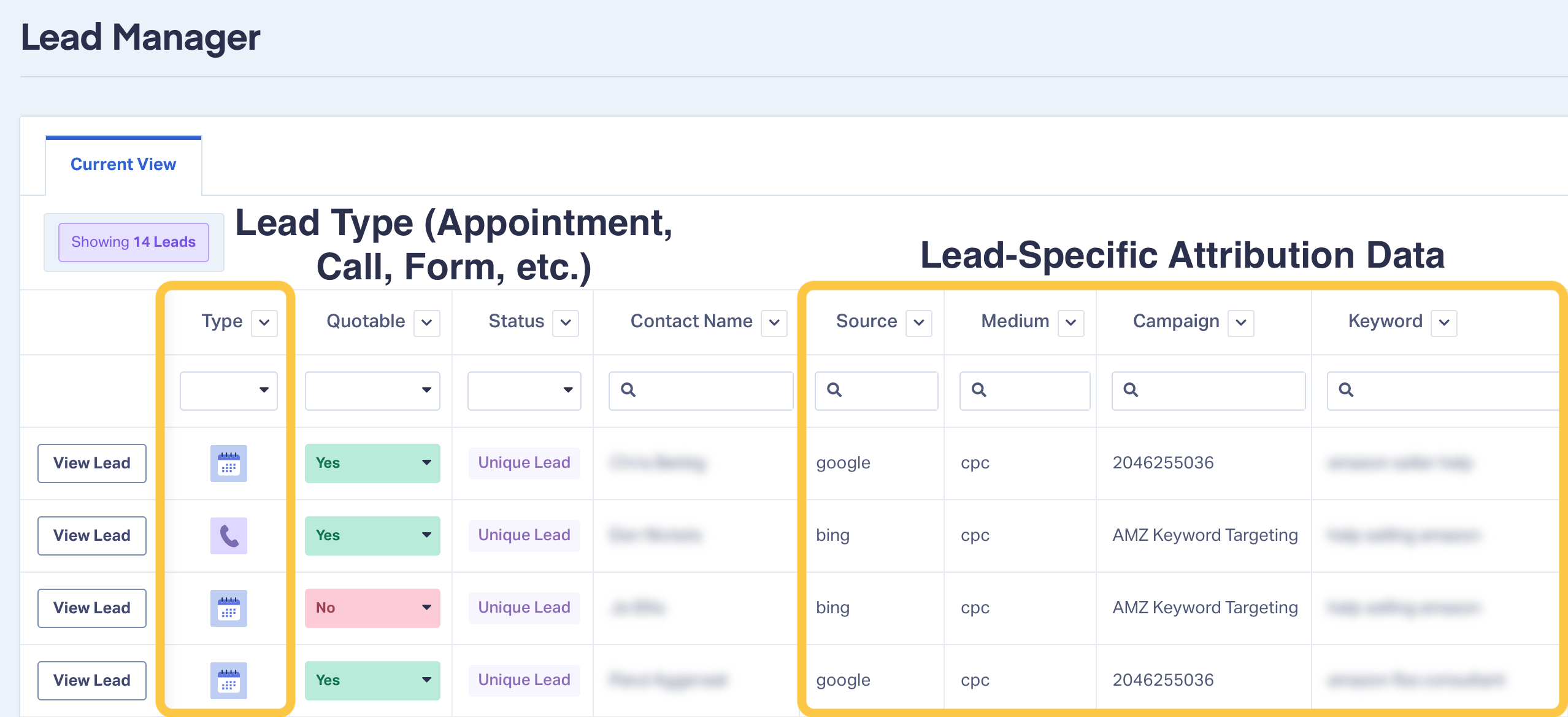Change Quotable 'Yes' in the first lead row

point(372,463)
